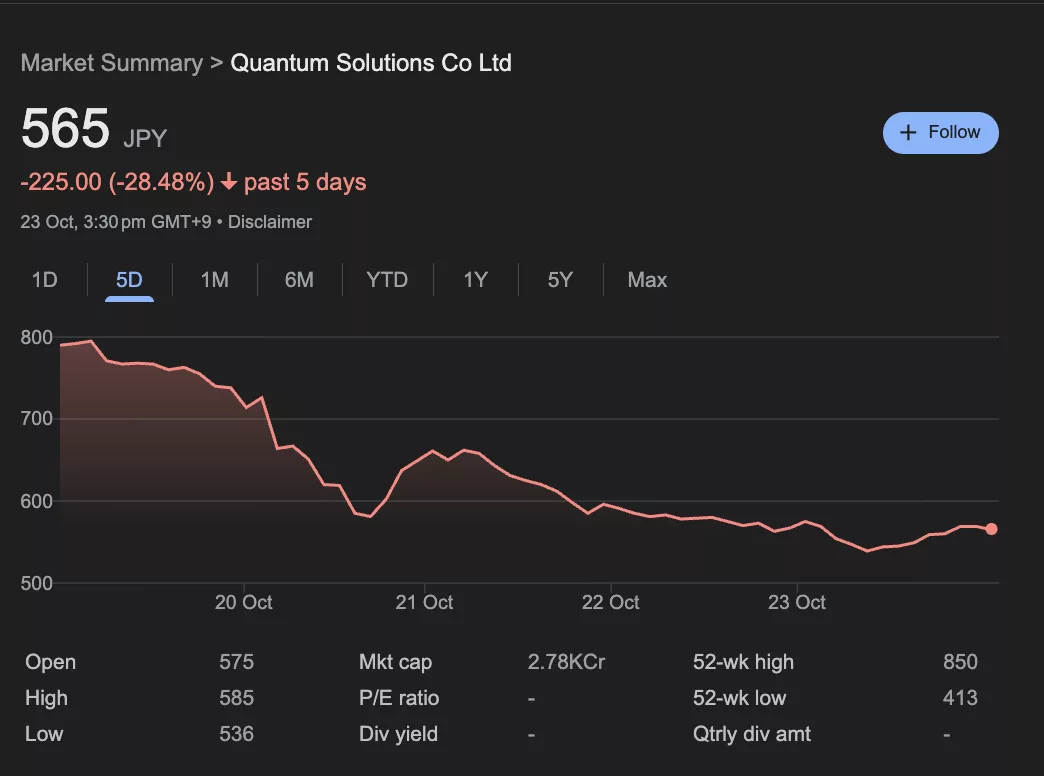
Task: Click the 52-wk high value 850
Action: [960, 661]
